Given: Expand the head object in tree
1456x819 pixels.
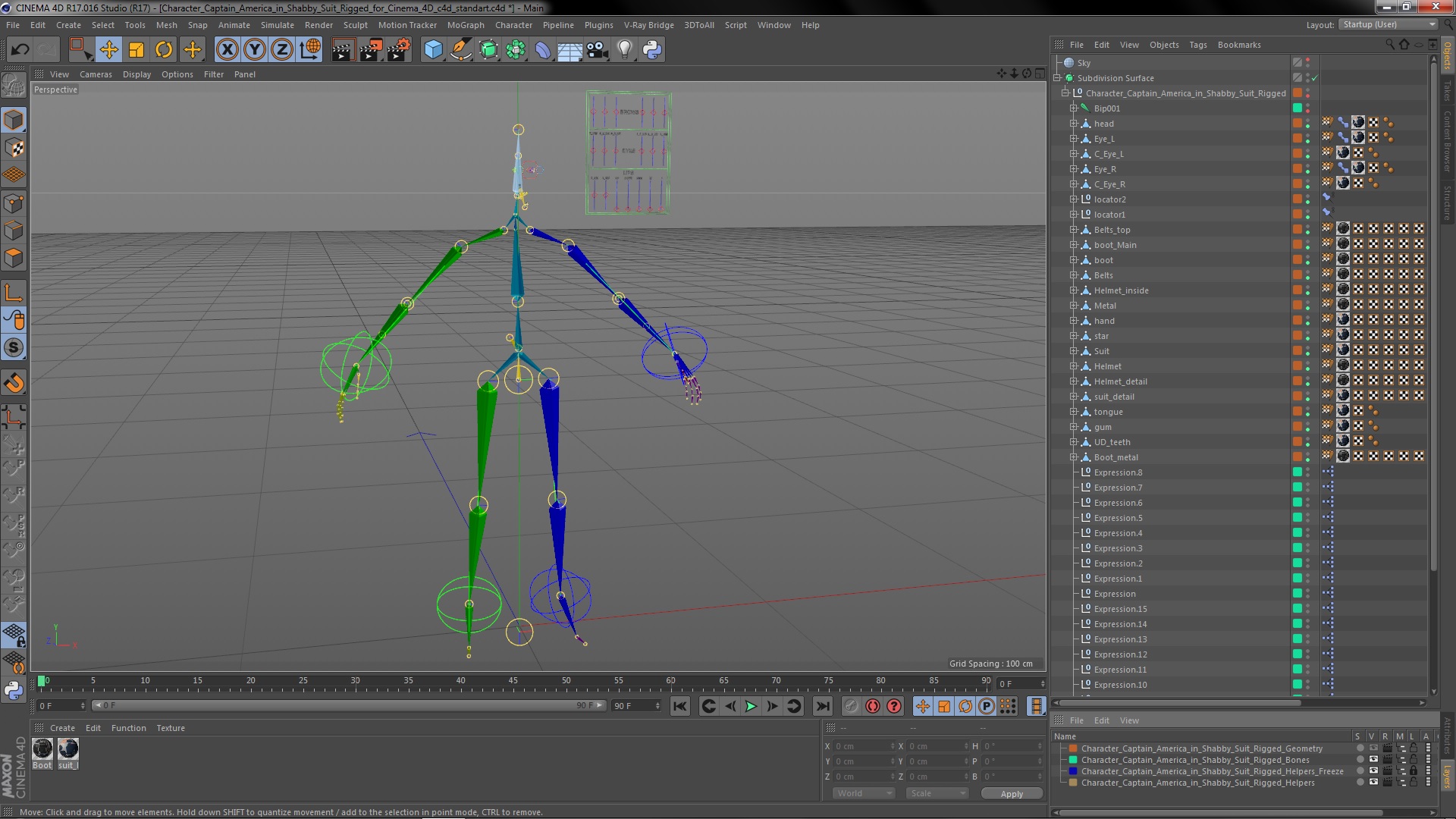Looking at the screenshot, I should 1073,124.
